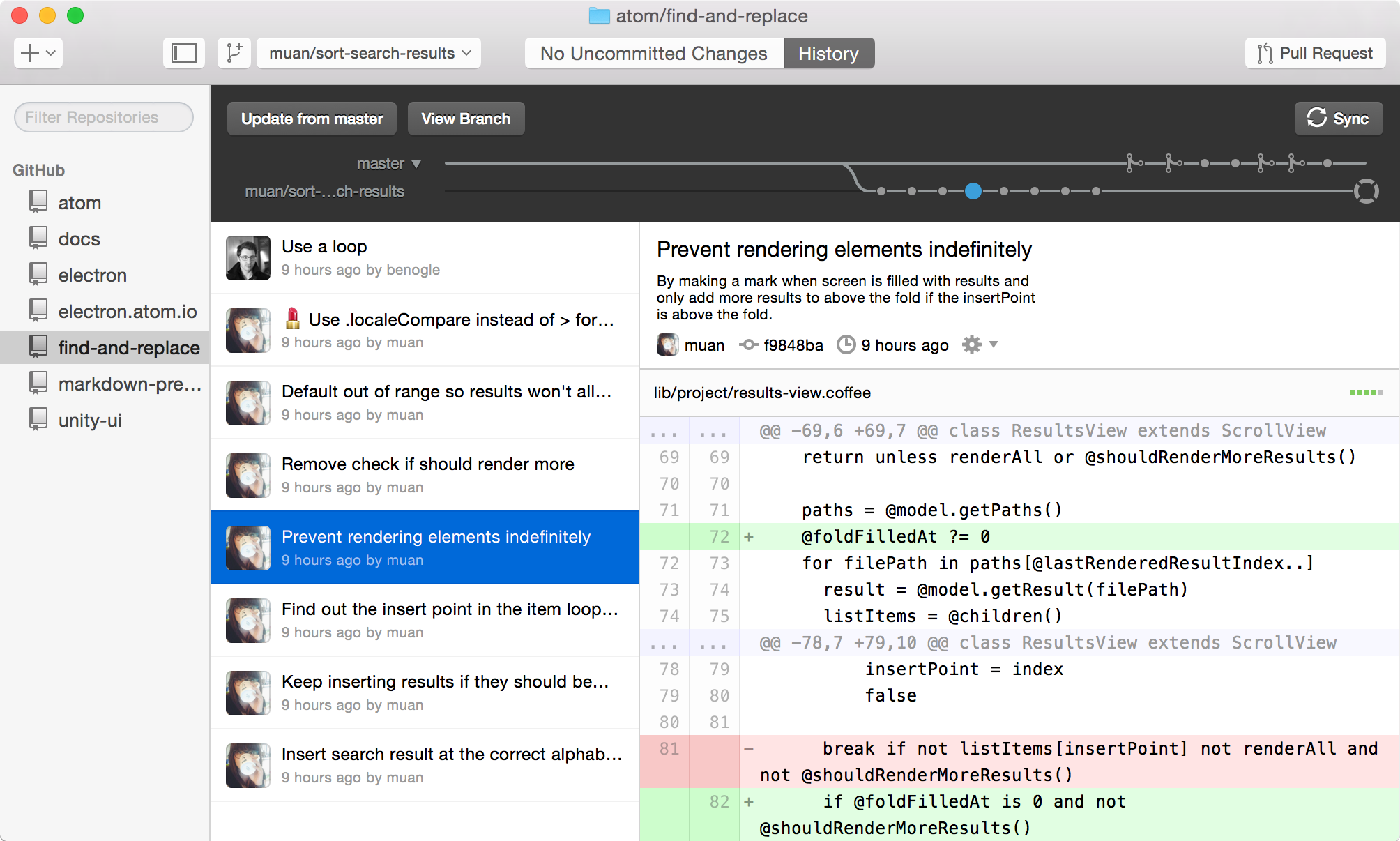Image resolution: width=1400 pixels, height=841 pixels.
Task: Open the muan/sort-search-results branch dropdown
Action: [x=369, y=53]
